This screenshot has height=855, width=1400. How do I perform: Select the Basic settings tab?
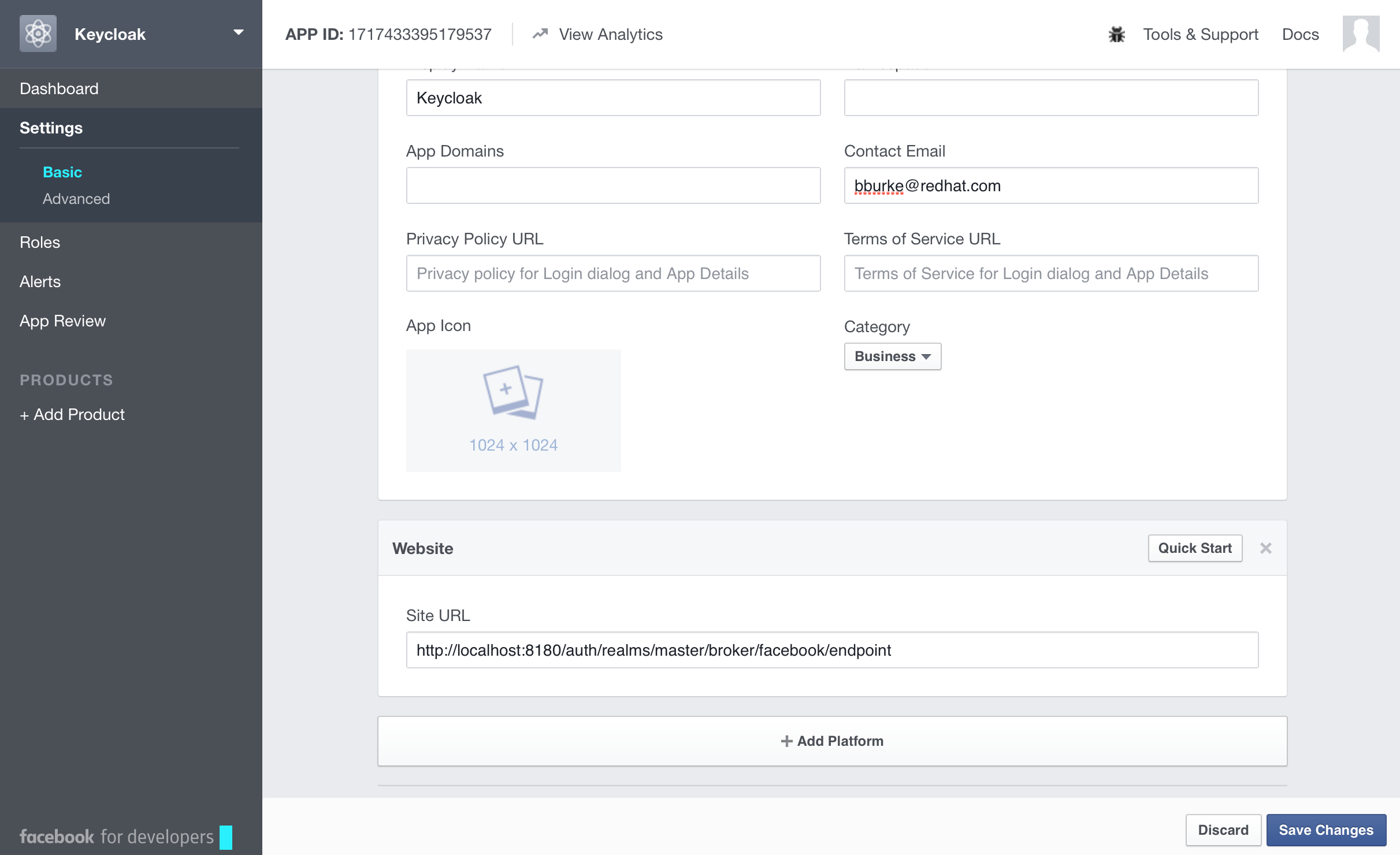pos(62,172)
